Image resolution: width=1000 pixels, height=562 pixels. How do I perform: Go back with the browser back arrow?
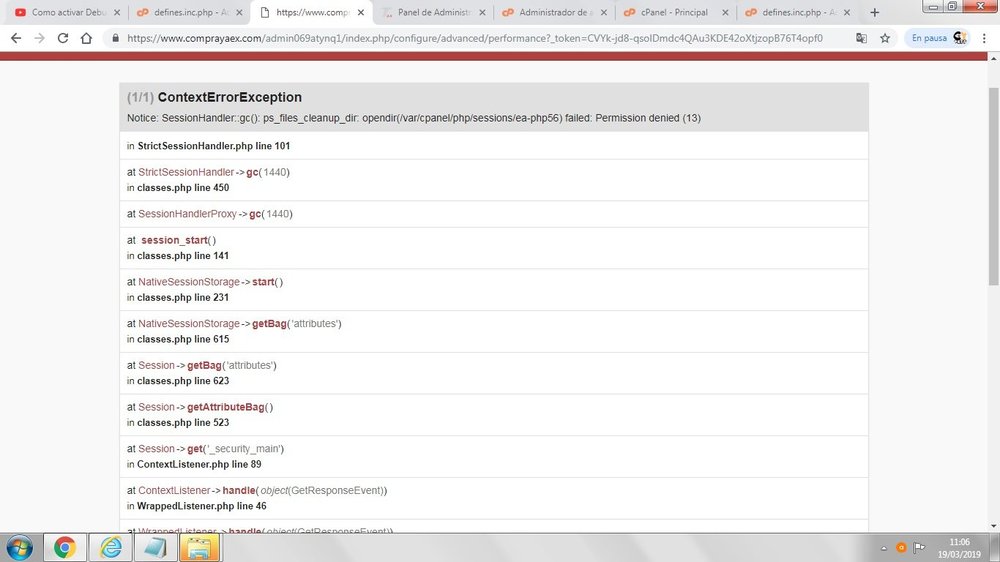coord(16,38)
